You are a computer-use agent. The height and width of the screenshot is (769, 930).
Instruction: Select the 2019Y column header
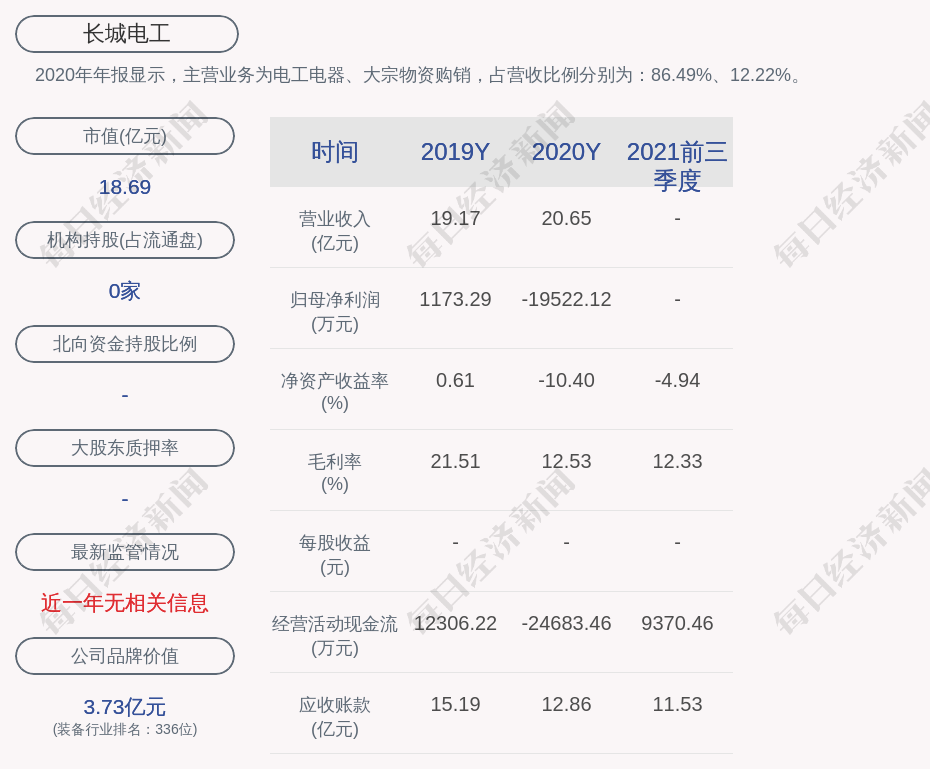coord(455,152)
